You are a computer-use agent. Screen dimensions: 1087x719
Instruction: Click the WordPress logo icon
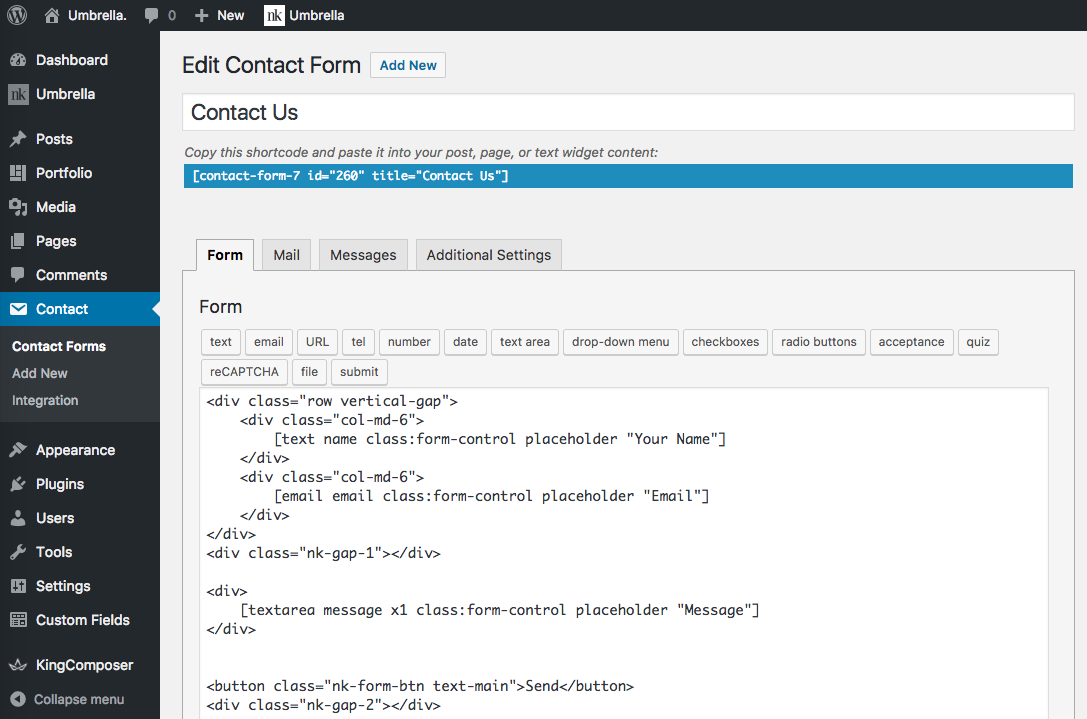click(17, 15)
